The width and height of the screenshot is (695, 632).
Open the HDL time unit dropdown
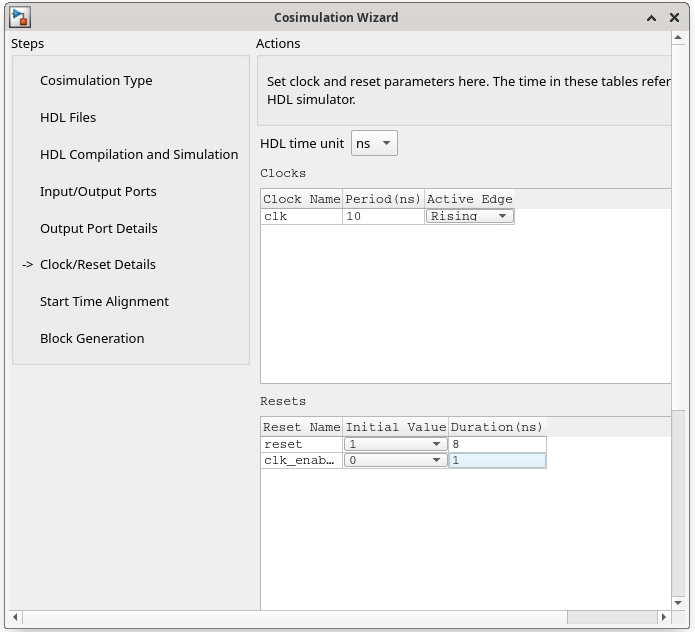pyautogui.click(x=374, y=143)
